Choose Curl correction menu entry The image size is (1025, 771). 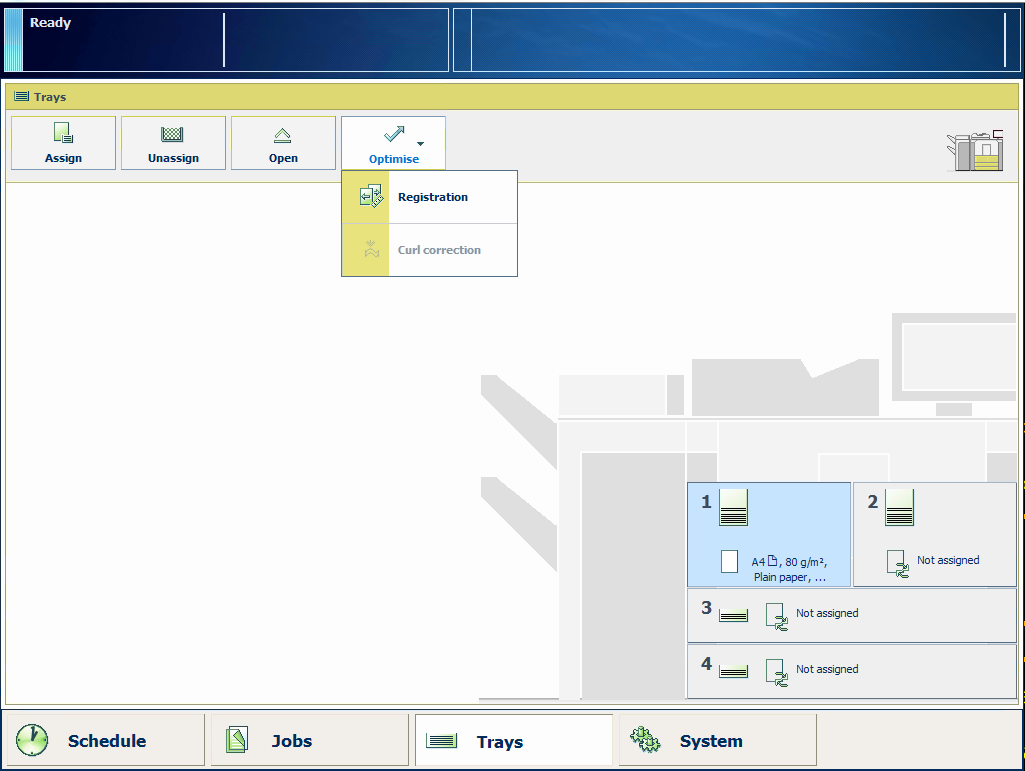[x=439, y=250]
